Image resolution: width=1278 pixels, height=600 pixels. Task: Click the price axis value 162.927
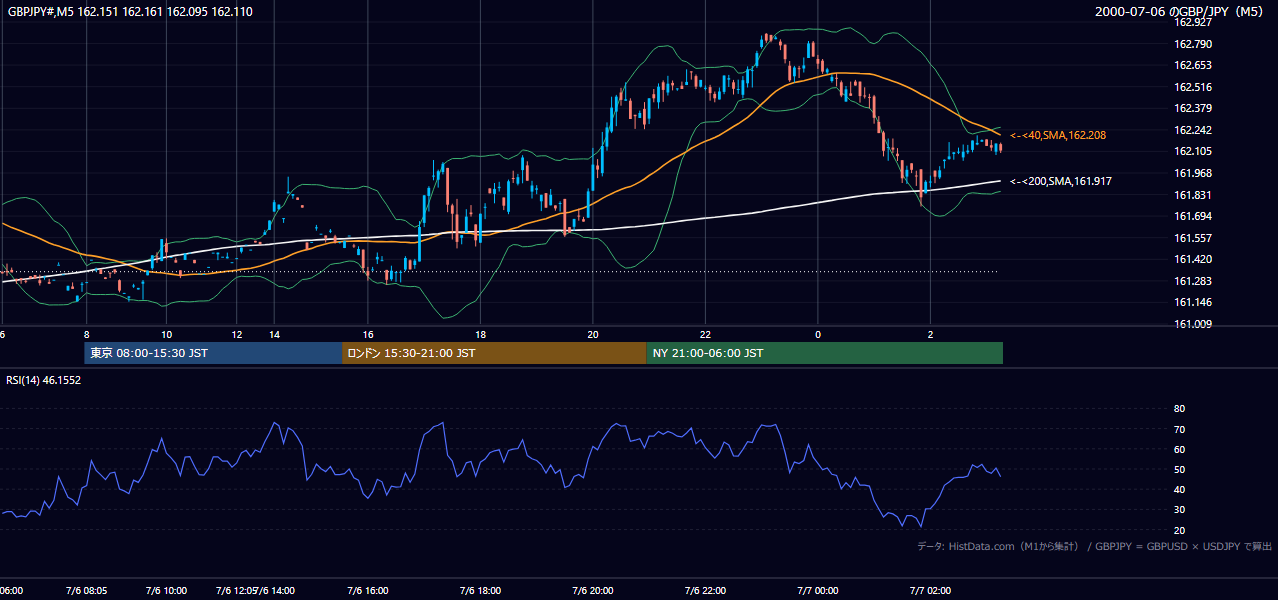coord(1193,22)
